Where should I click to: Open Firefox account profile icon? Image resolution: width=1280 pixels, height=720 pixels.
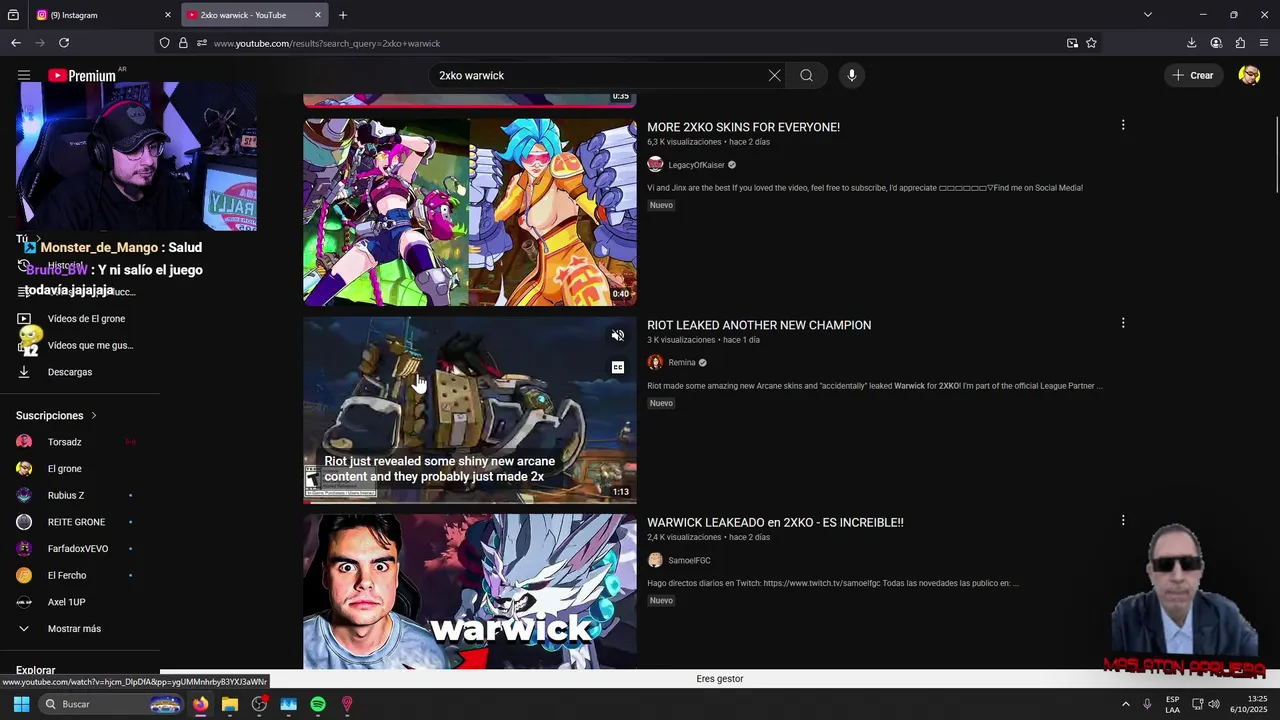coord(1216,43)
